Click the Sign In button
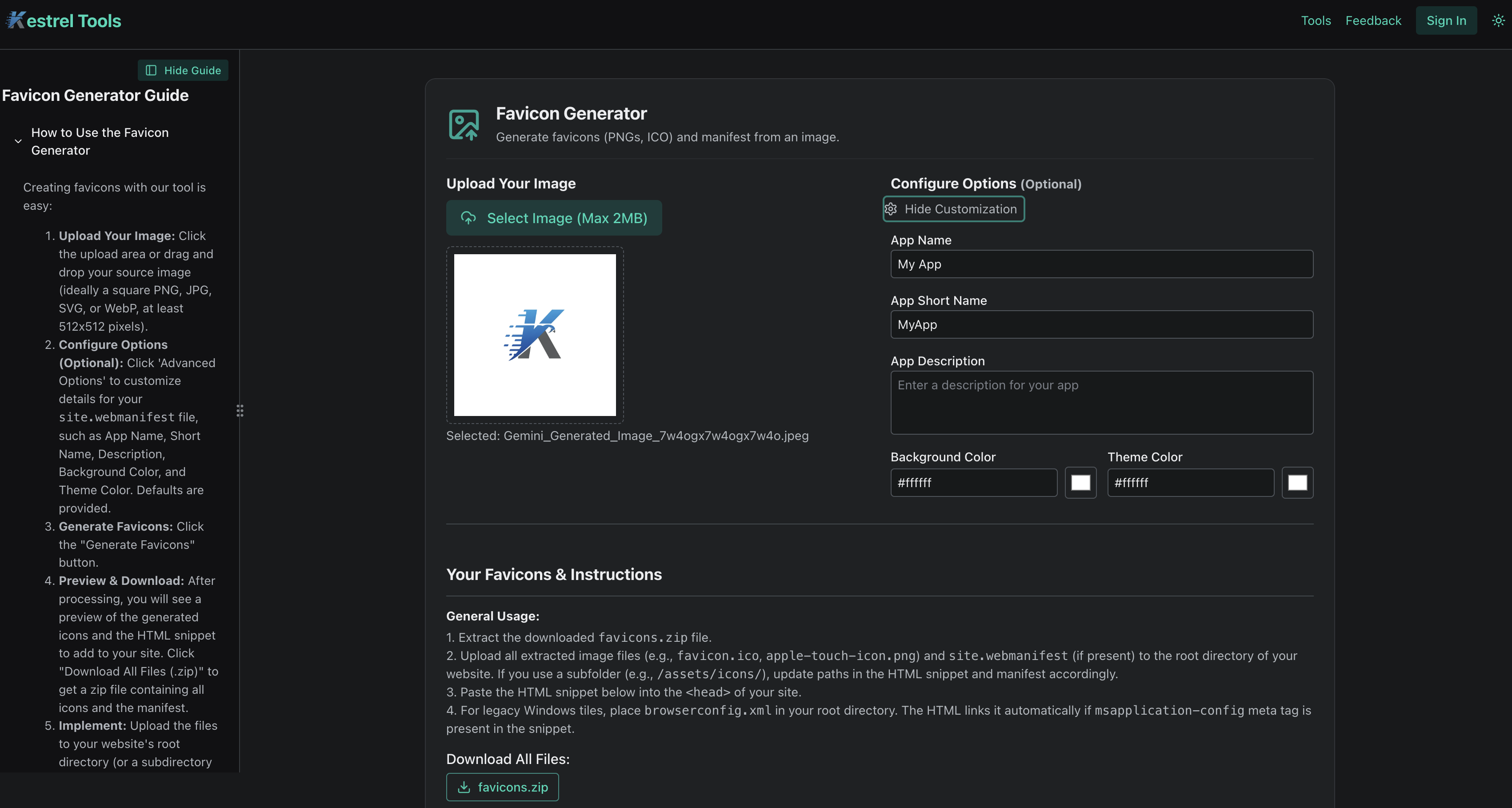Screen dimensions: 1512x808 tap(1446, 20)
